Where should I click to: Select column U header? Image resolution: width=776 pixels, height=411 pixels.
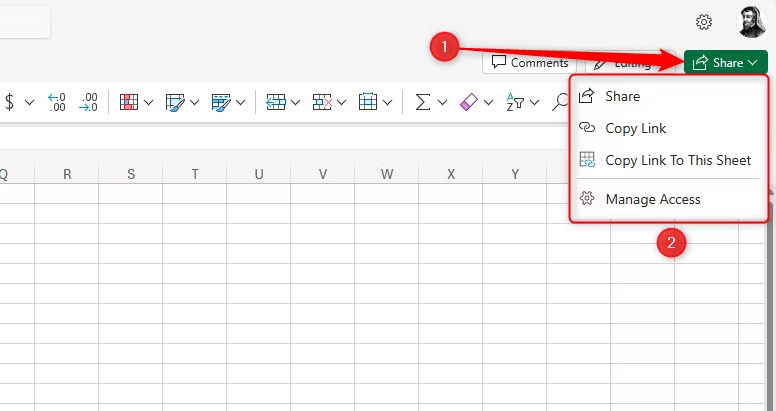coord(259,174)
